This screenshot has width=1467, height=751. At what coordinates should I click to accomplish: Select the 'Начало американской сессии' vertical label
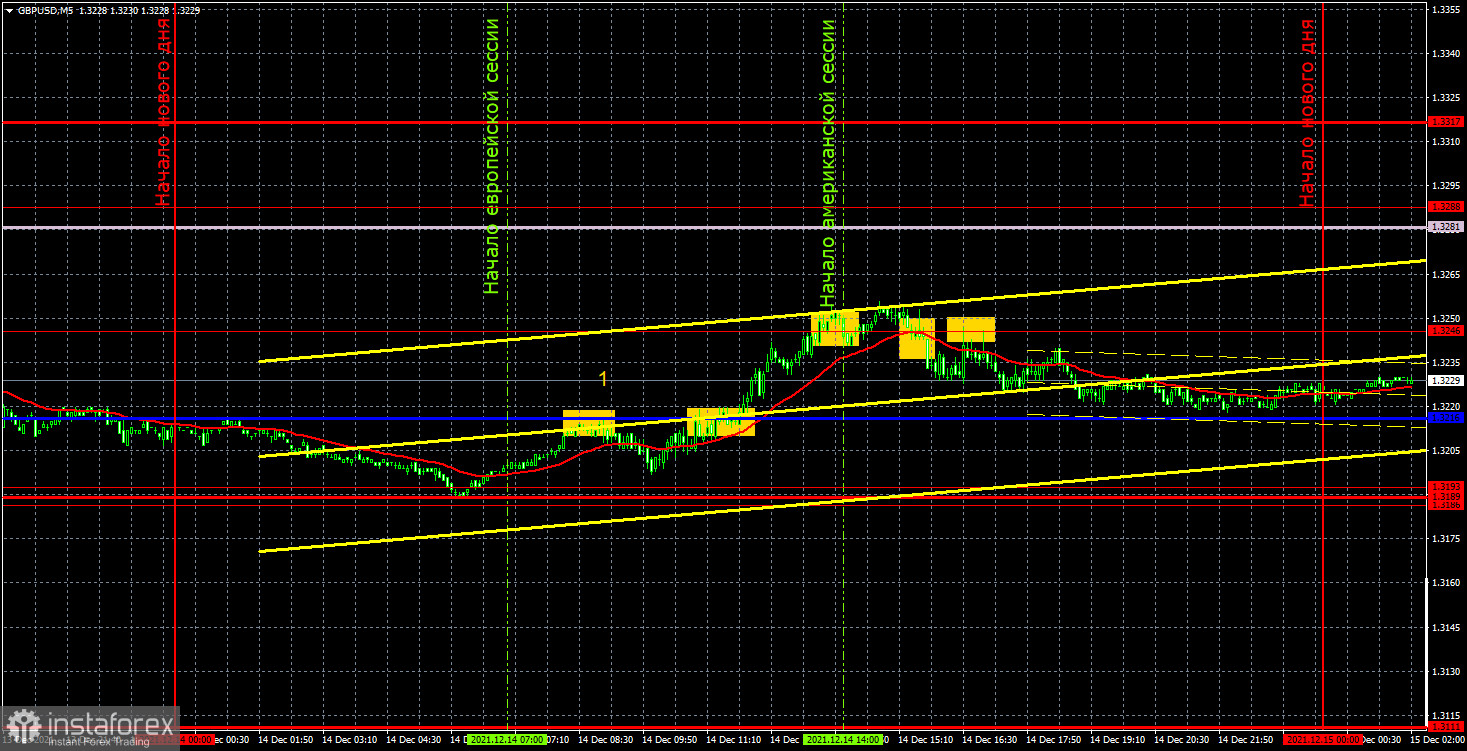coord(827,163)
